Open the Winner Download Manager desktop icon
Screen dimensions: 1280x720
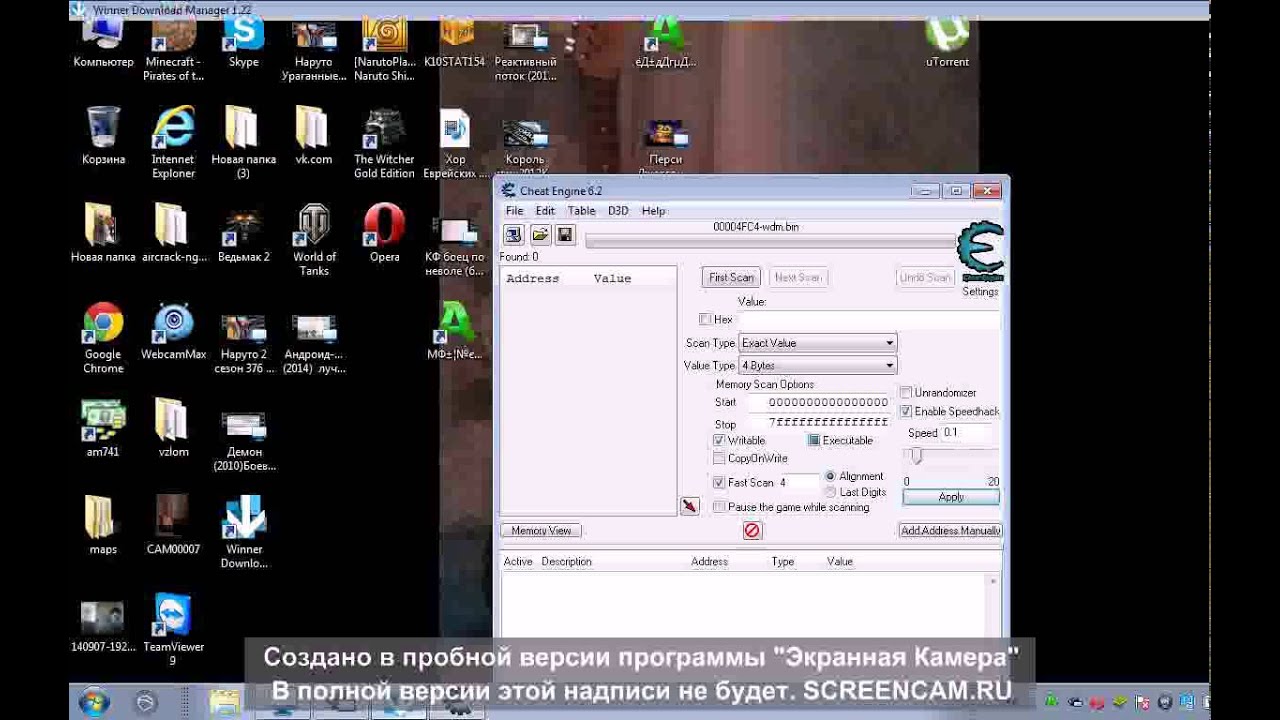244,532
